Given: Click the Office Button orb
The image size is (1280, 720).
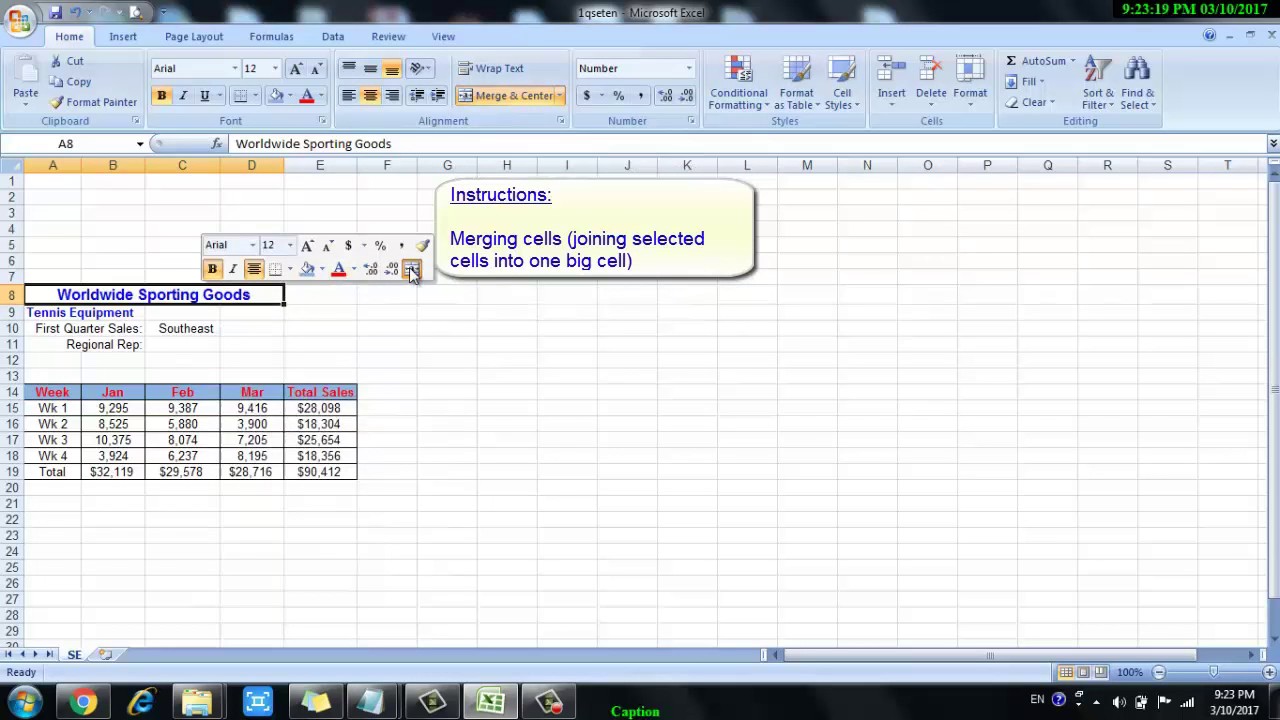Looking at the screenshot, I should tap(19, 20).
